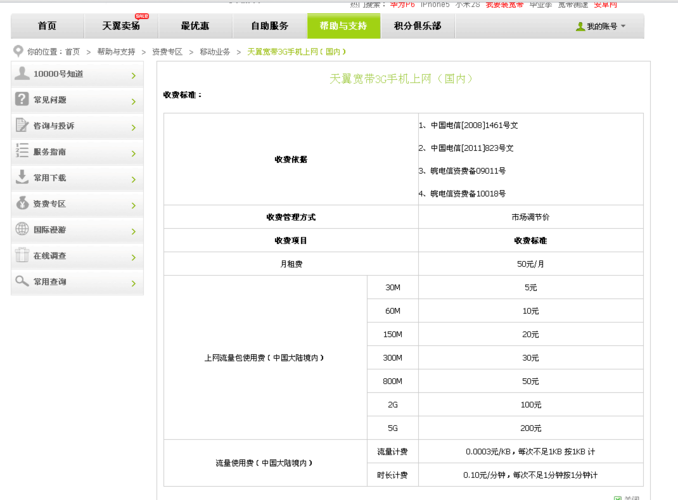Click the 国际漫游 globe icon
The height and width of the screenshot is (500, 678).
(x=22, y=228)
